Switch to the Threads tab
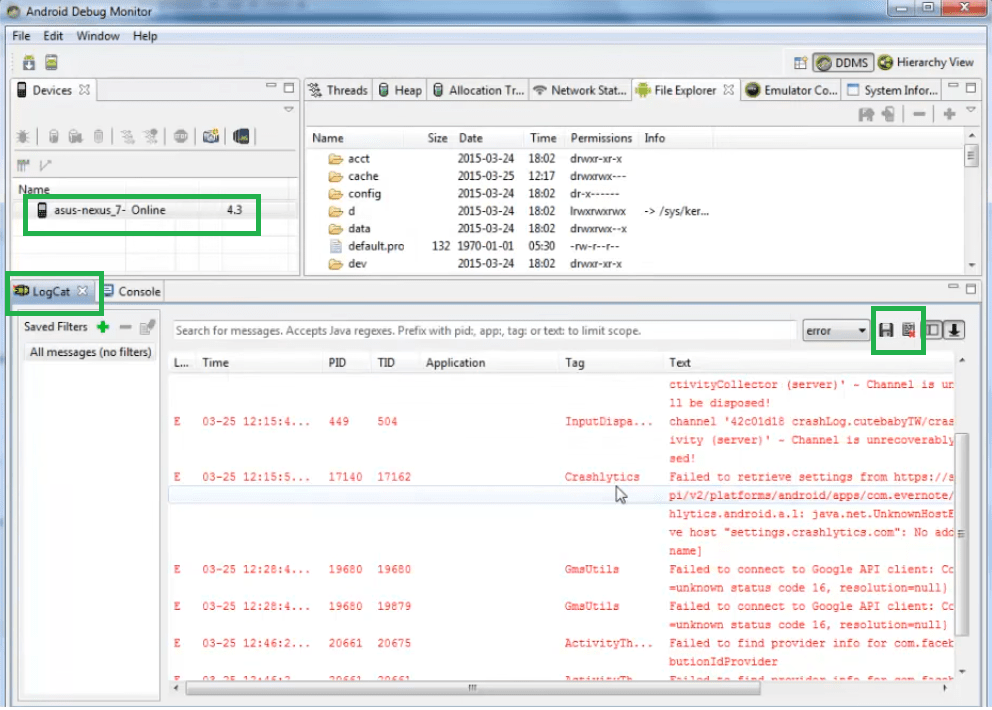Screen dimensions: 992x710 (338, 90)
